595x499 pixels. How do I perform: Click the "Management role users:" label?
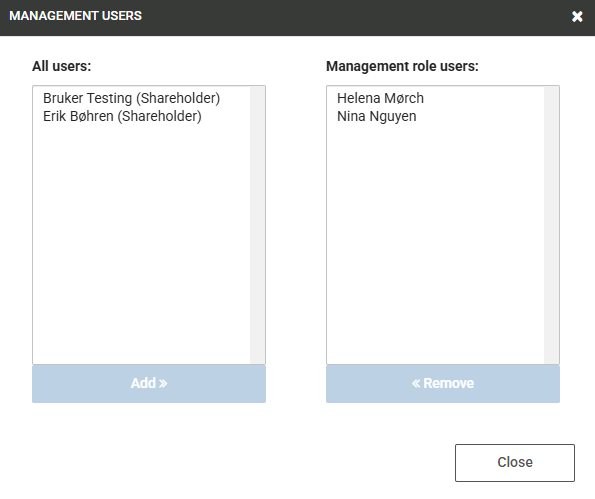tap(402, 66)
